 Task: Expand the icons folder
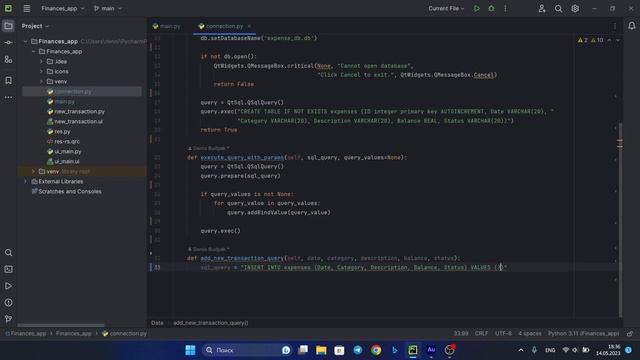(41, 71)
